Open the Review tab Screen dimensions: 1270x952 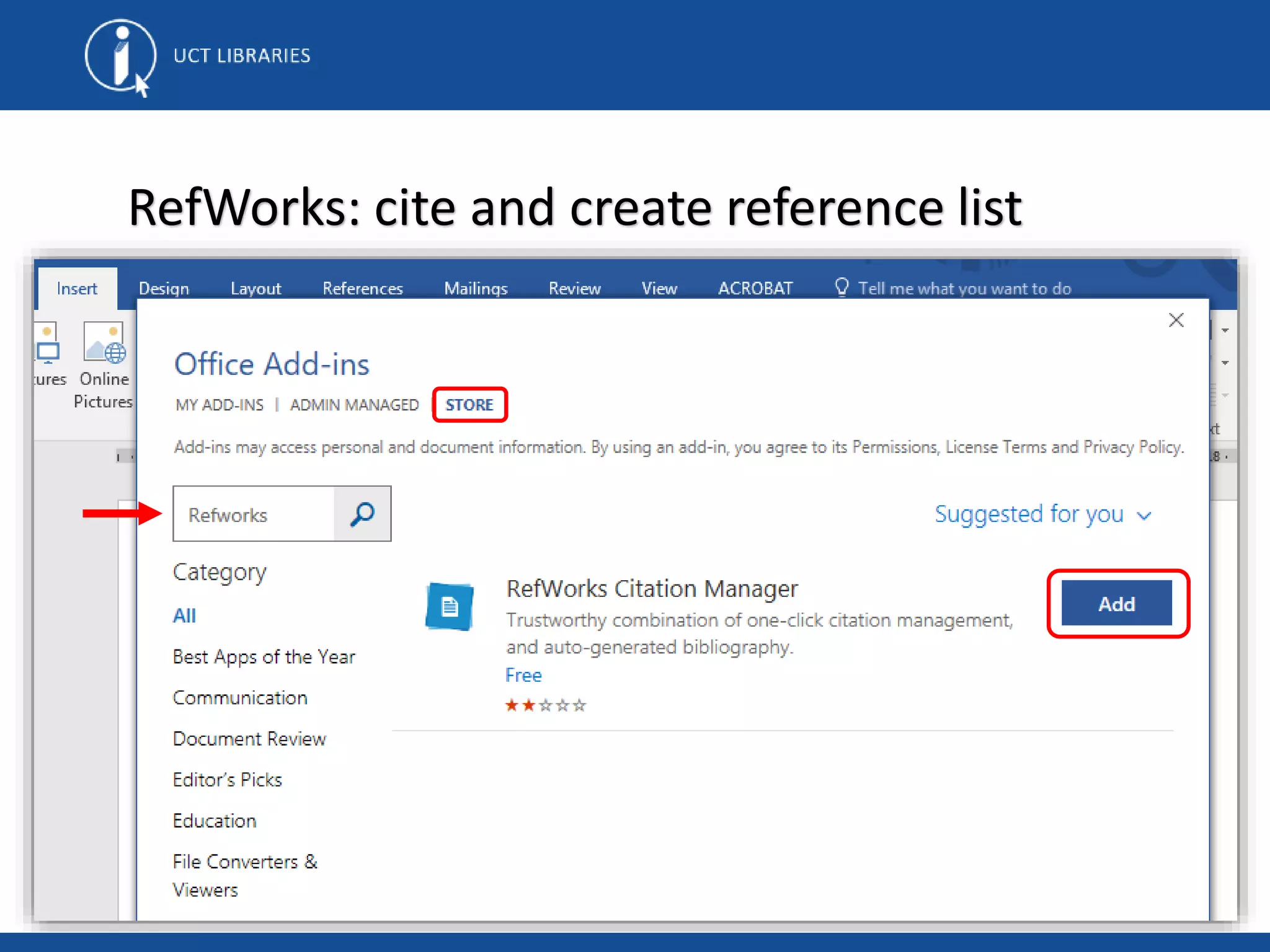574,288
